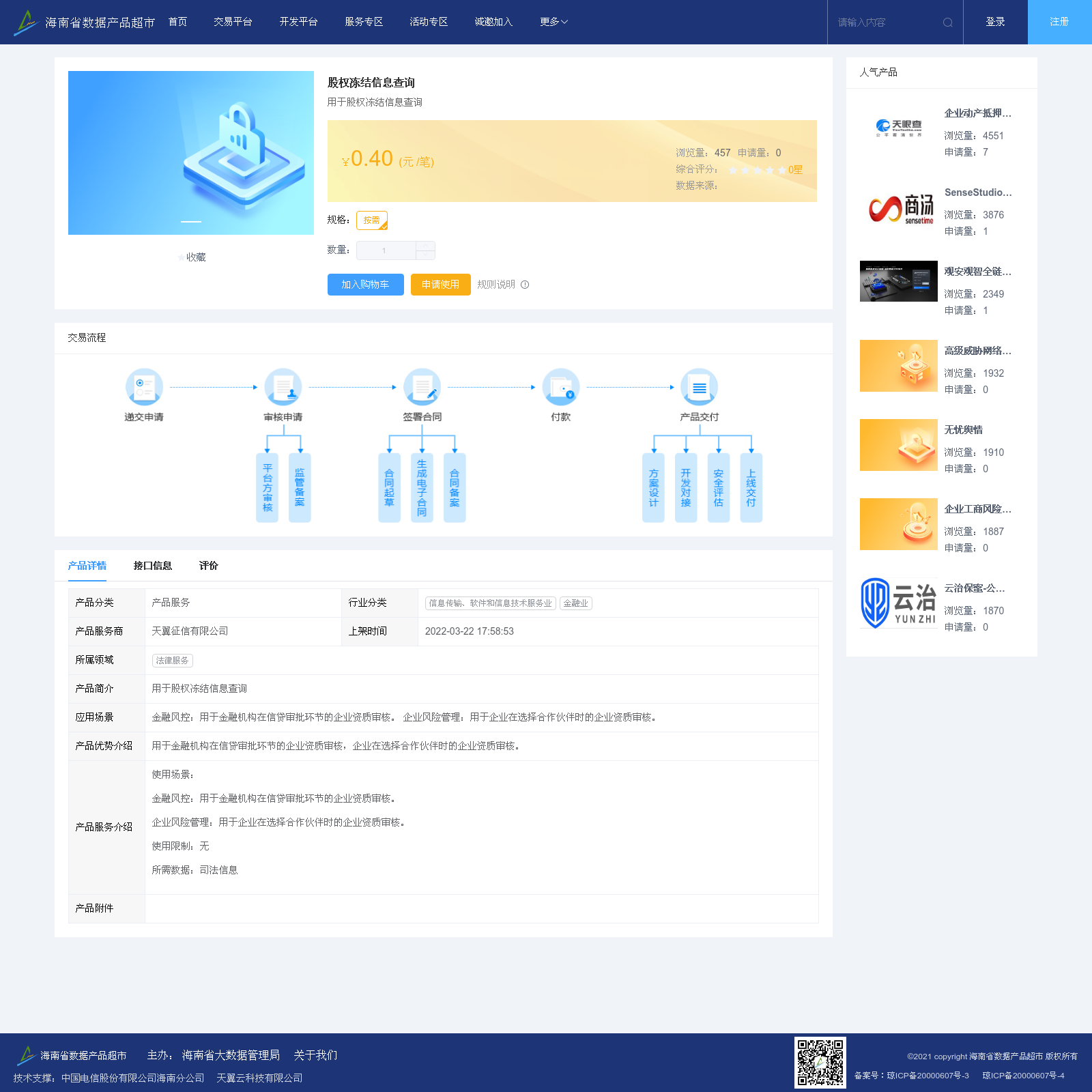Click 上线交付 sub-step box
Image resolution: width=1092 pixels, height=1092 pixels.
pos(751,488)
